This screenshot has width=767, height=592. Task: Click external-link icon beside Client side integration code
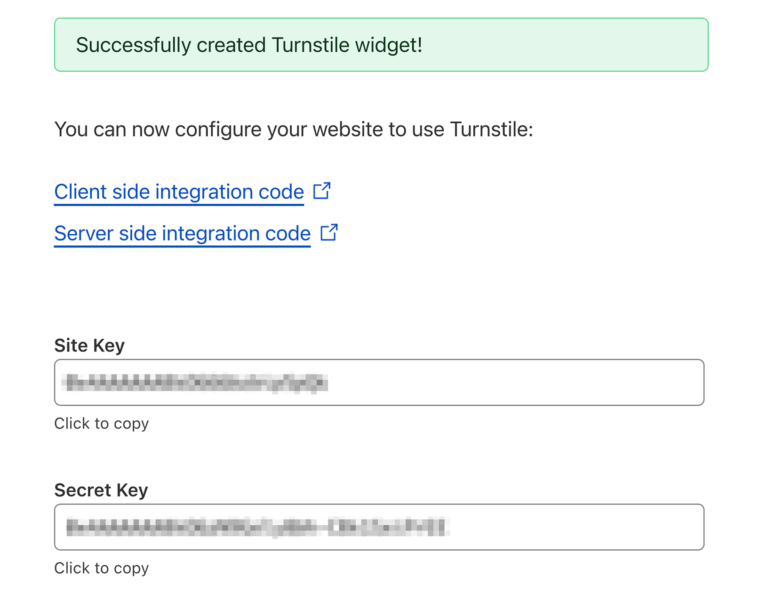(x=321, y=191)
